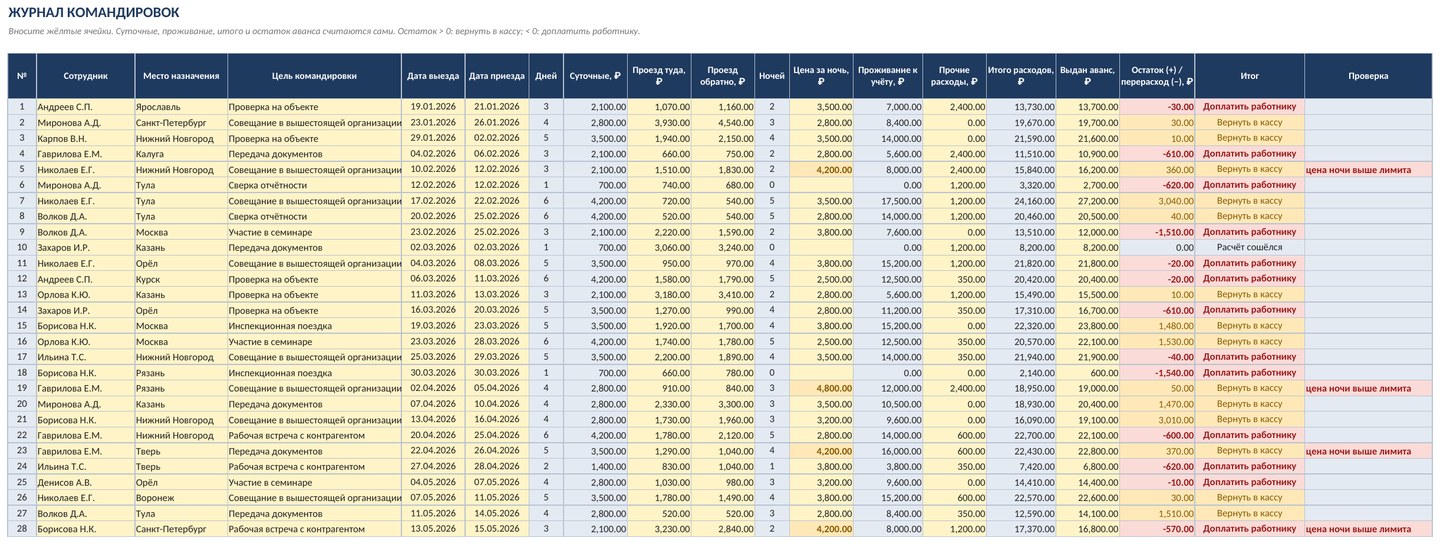Viewport: 1440px width, 544px height.
Task: Click the 'Ярославль' destination cell
Action: [181, 106]
